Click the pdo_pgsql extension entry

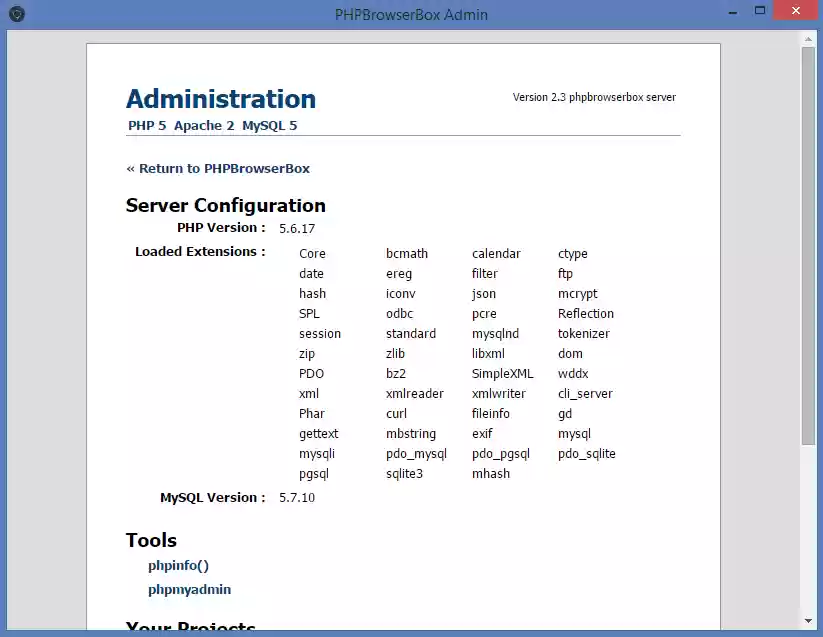coord(501,454)
